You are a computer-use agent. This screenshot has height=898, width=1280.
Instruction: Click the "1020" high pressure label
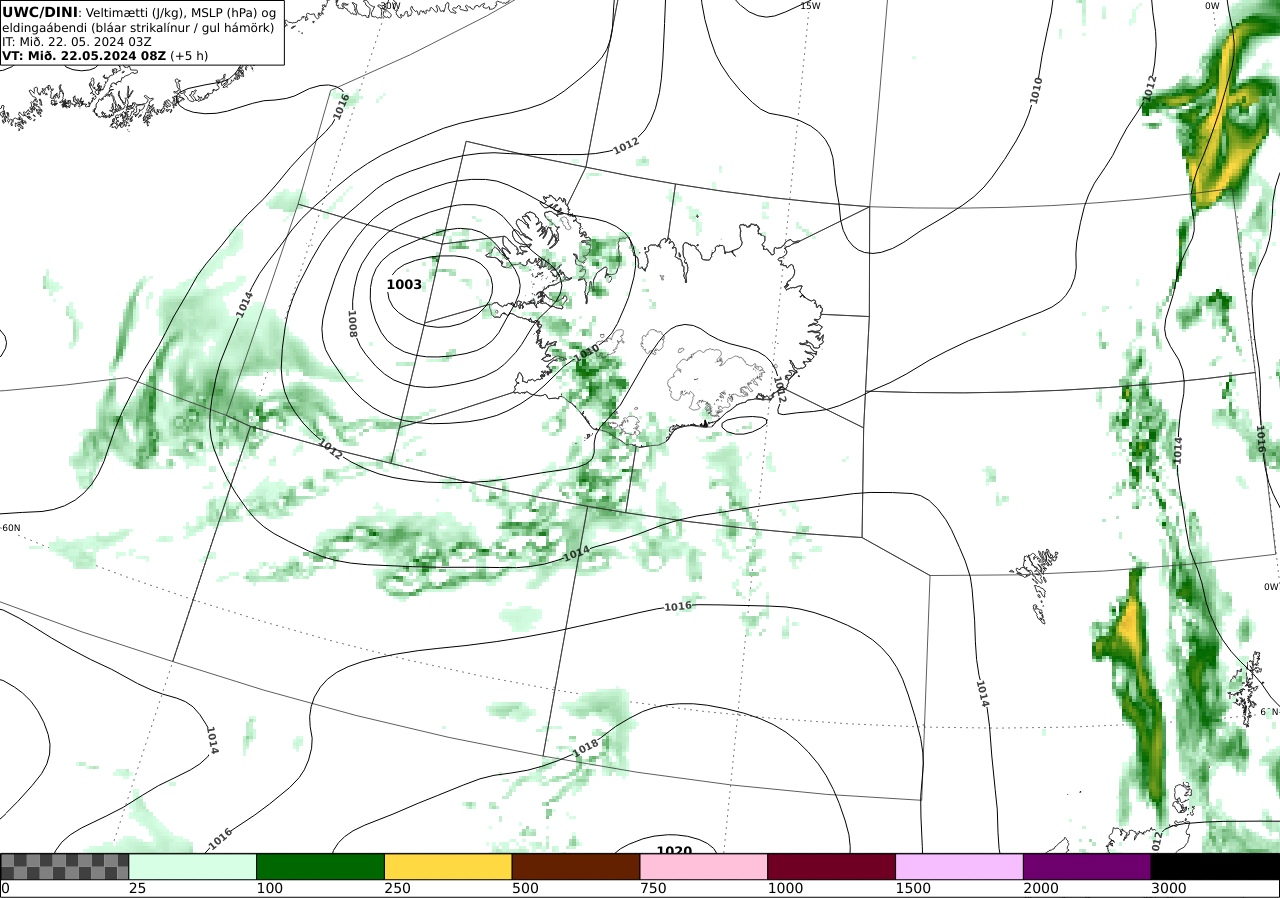(x=674, y=851)
